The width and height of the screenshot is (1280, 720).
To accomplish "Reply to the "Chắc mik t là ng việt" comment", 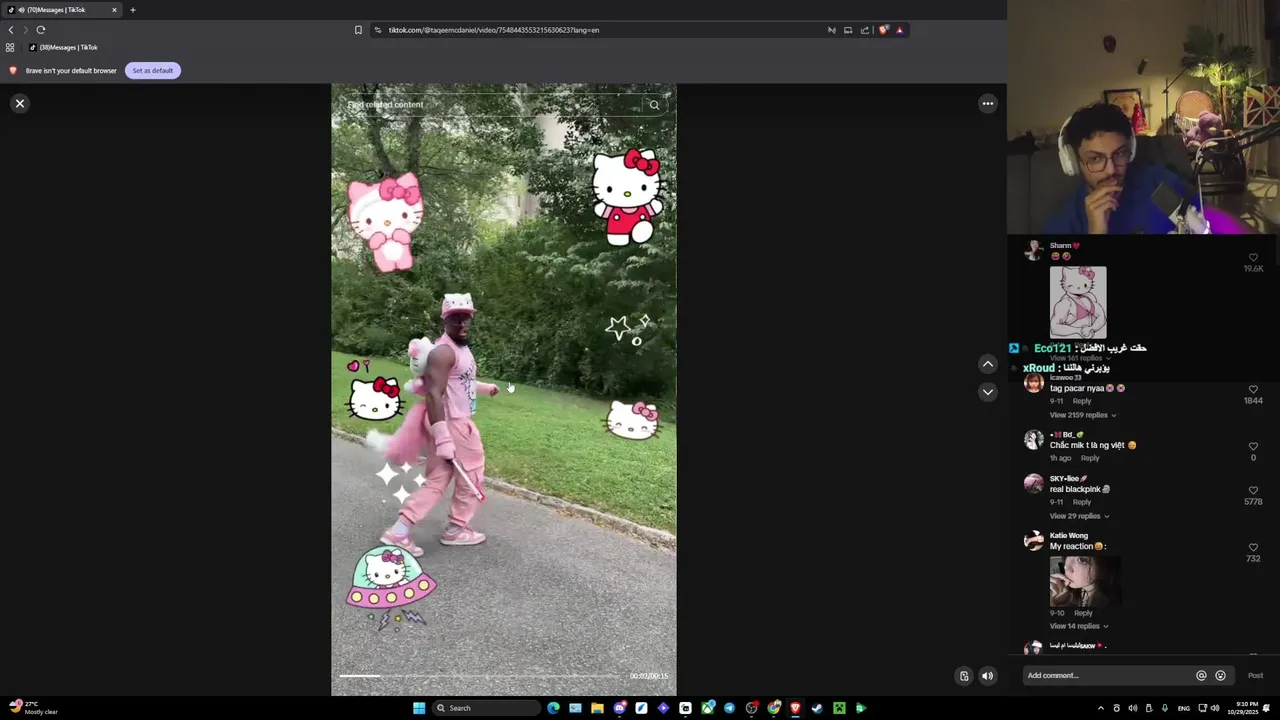I will tap(1090, 458).
